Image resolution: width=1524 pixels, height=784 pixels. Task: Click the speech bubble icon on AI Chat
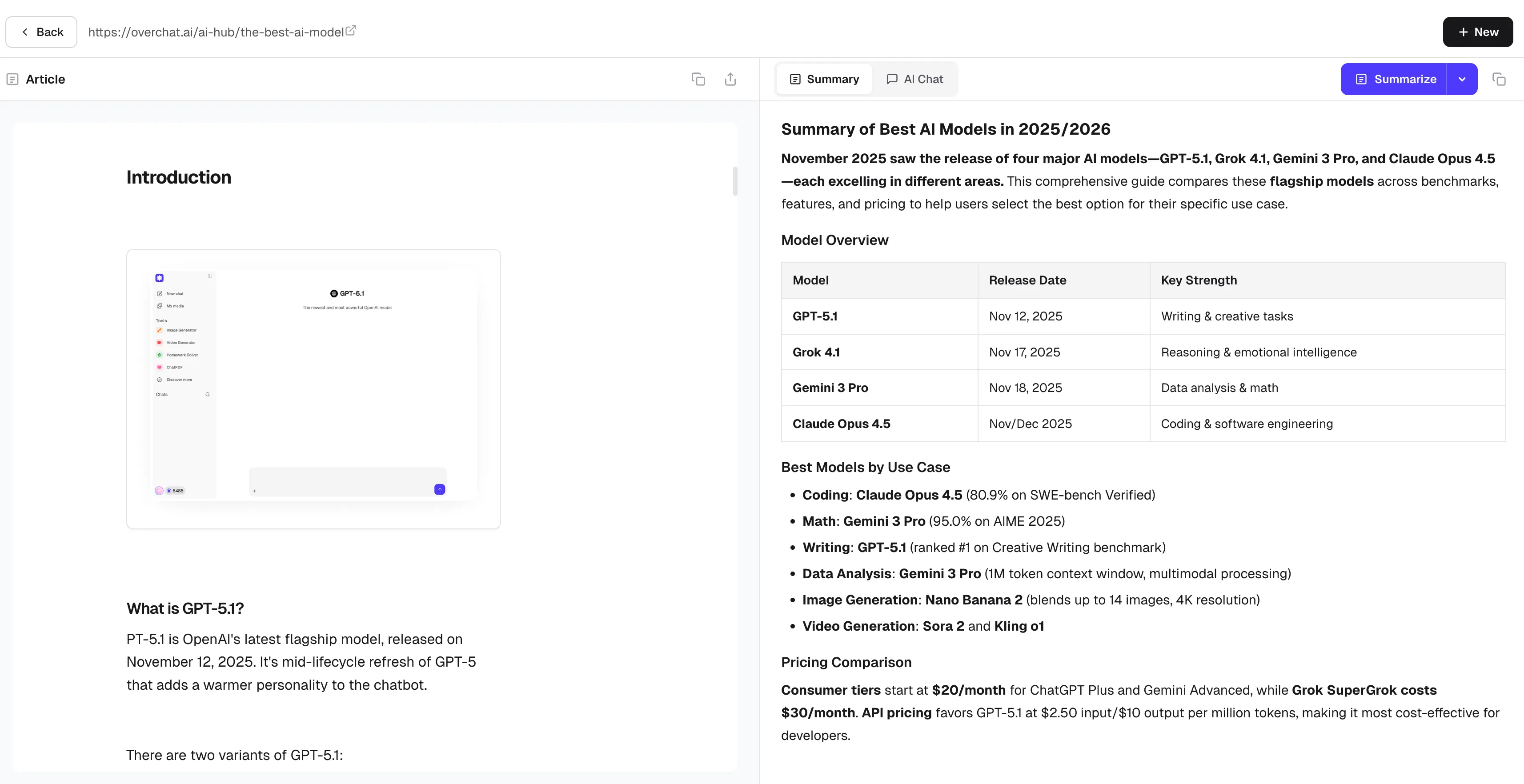893,79
